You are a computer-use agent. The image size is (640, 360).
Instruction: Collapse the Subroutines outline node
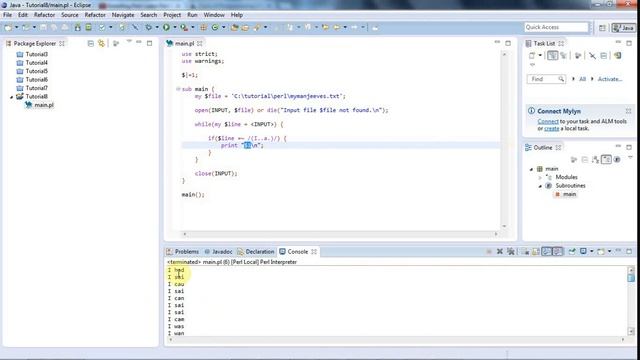[x=540, y=186]
